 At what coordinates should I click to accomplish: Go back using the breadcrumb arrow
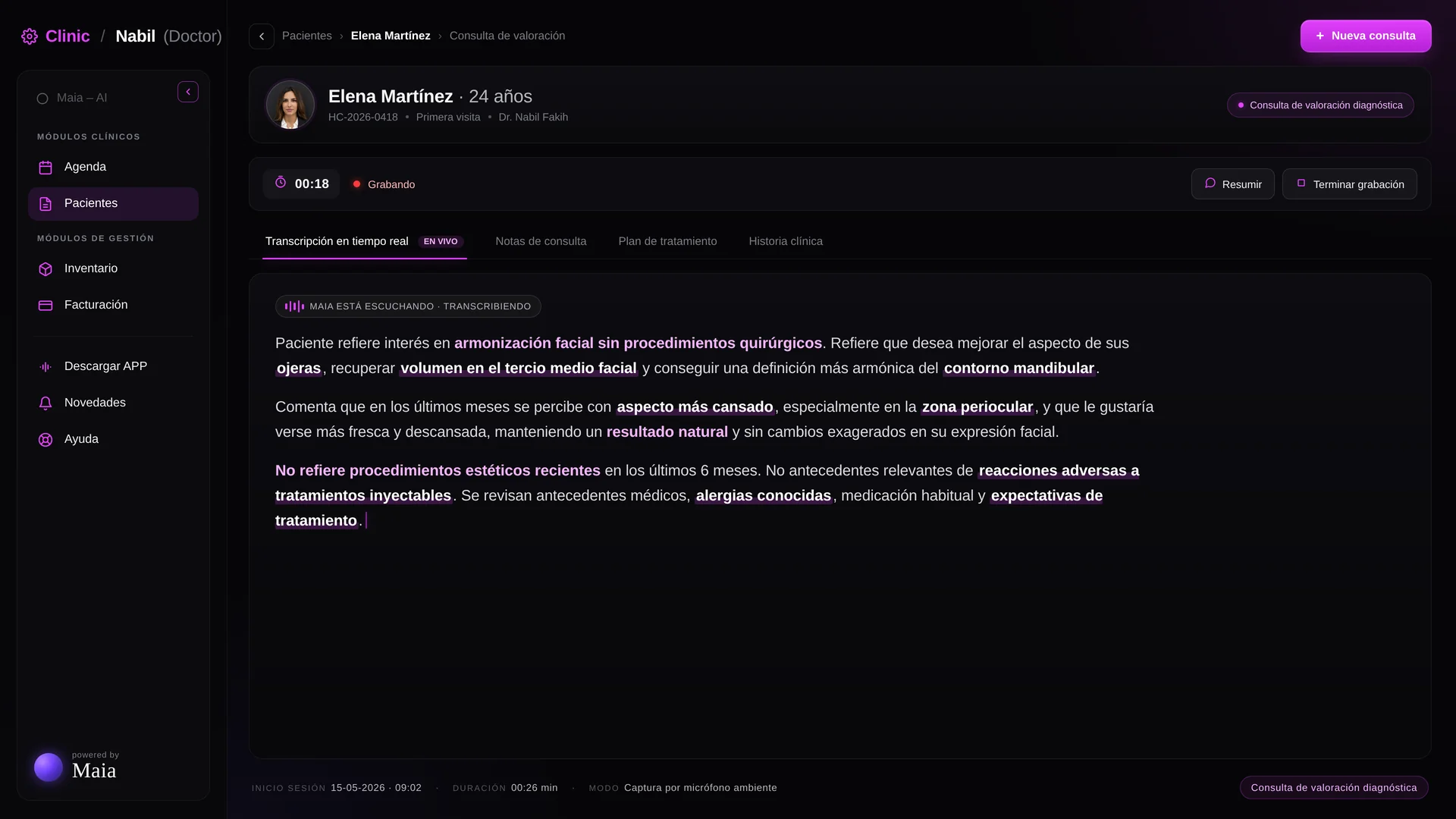pyautogui.click(x=262, y=36)
